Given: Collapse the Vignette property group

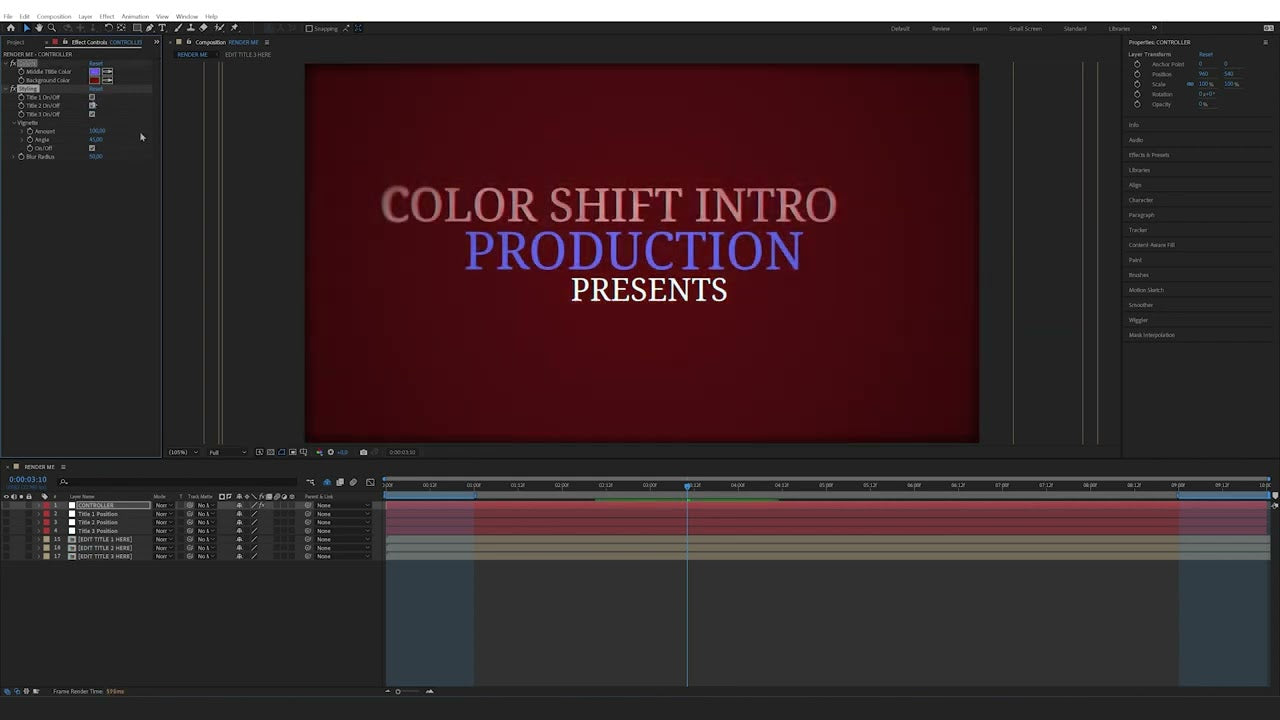Looking at the screenshot, I should click(x=15, y=122).
